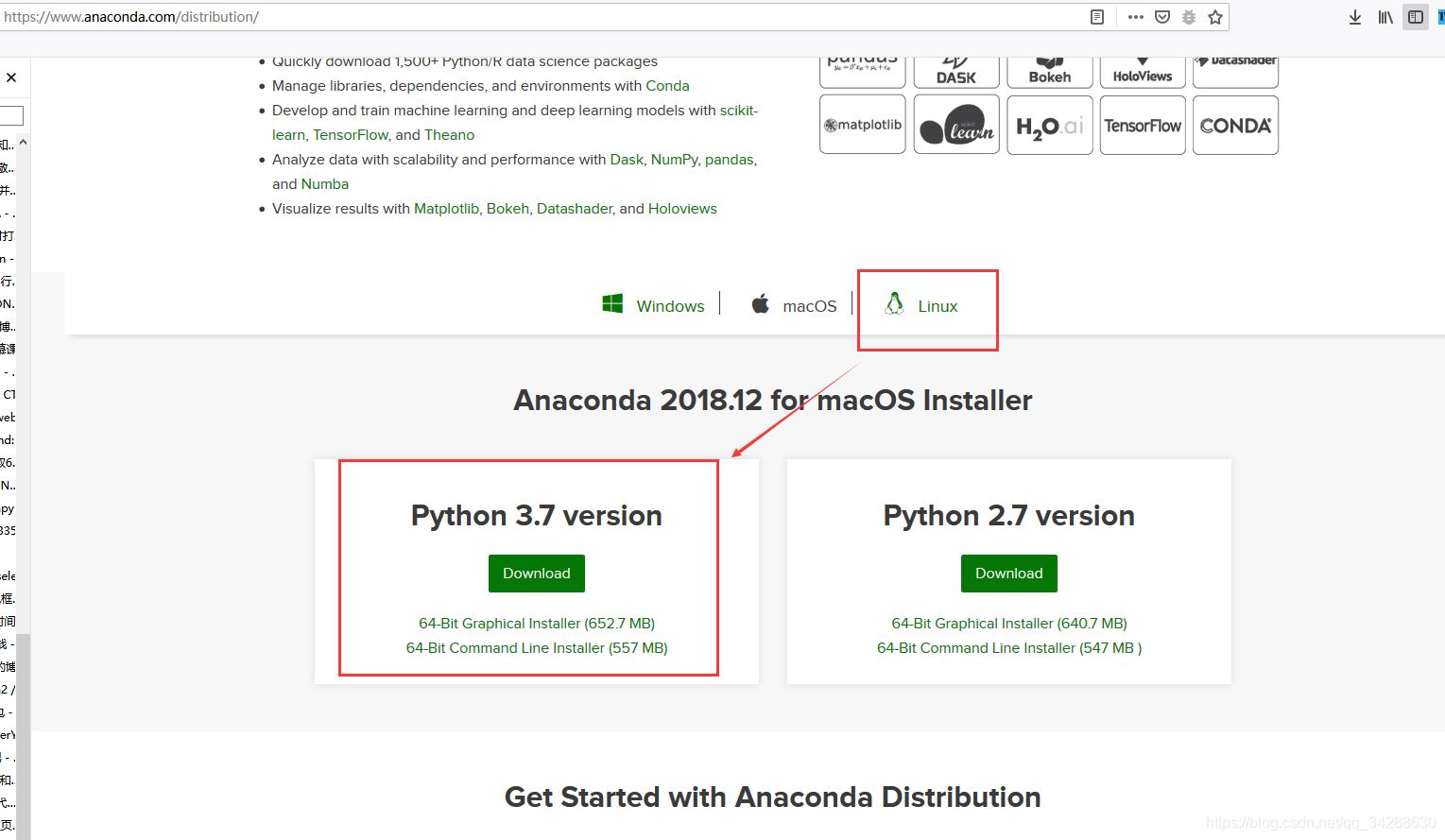Open the library bookshelf icon
This screenshot has width=1445, height=840.
click(x=1385, y=17)
